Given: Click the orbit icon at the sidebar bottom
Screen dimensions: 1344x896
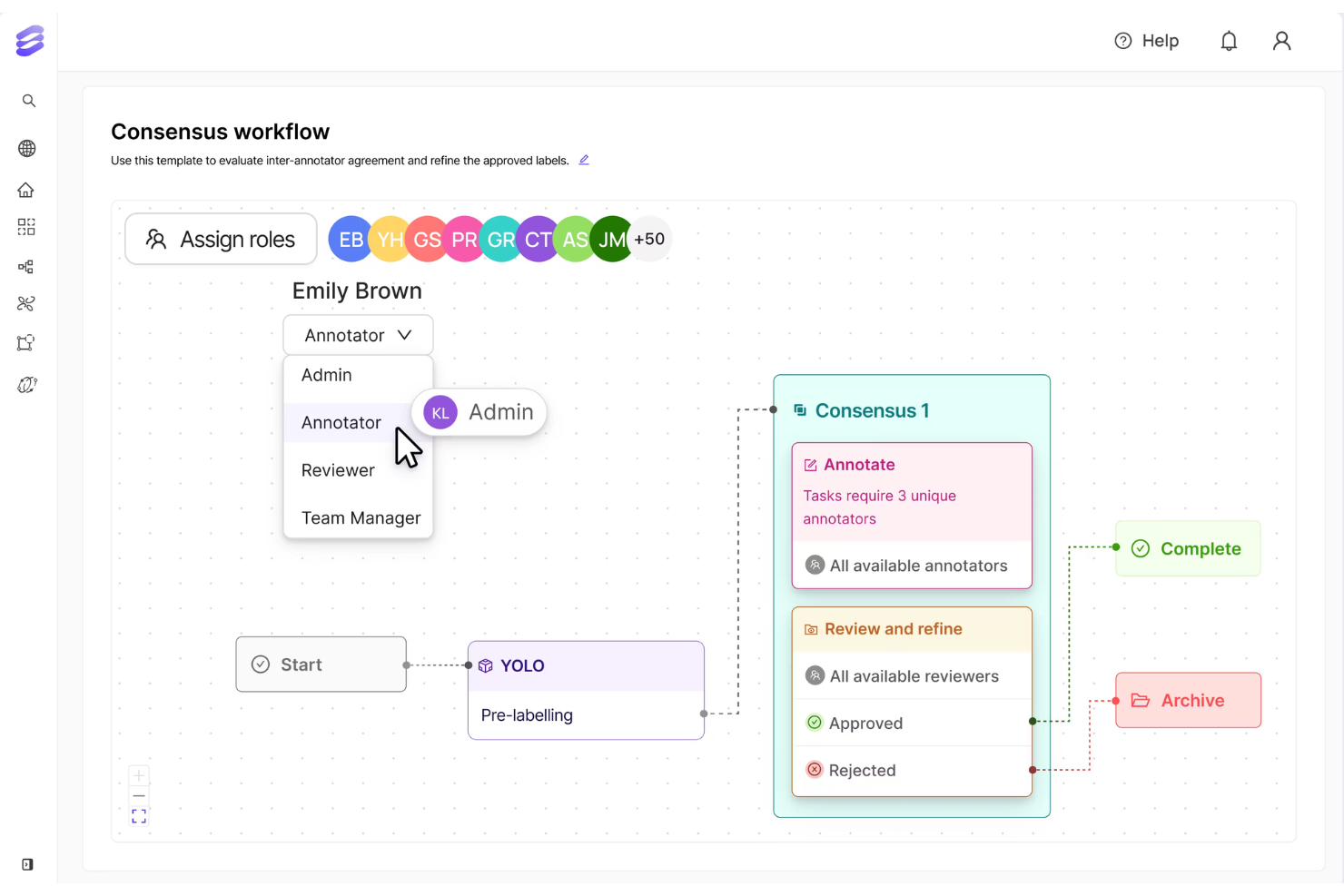Looking at the screenshot, I should pos(27,384).
